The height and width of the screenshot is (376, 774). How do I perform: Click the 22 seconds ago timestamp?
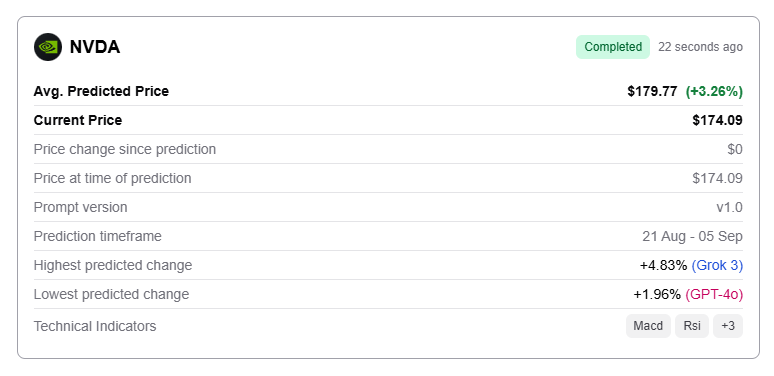700,47
